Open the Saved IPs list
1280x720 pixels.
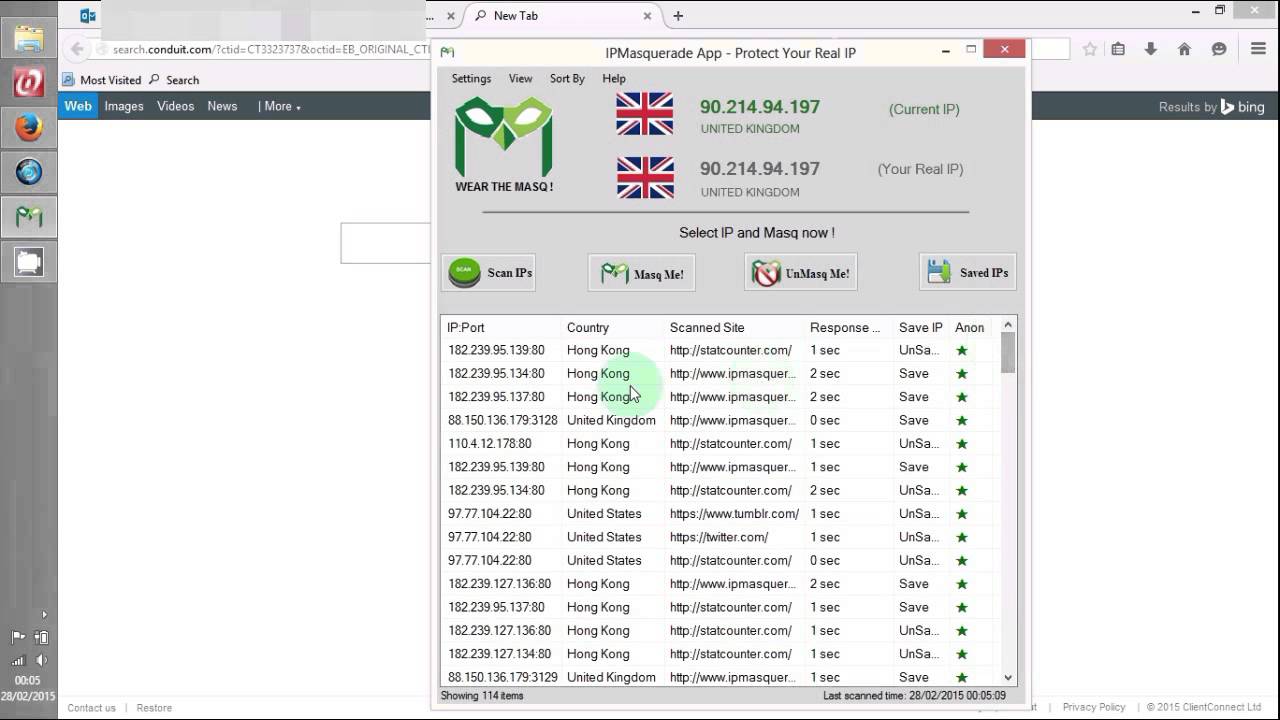[x=968, y=272]
